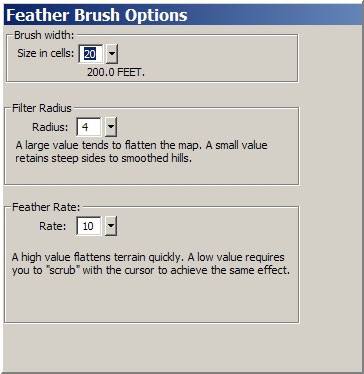Screen dimensions: 364x374
Task: Select the 200.0 FEET readout text
Action: click(116, 72)
